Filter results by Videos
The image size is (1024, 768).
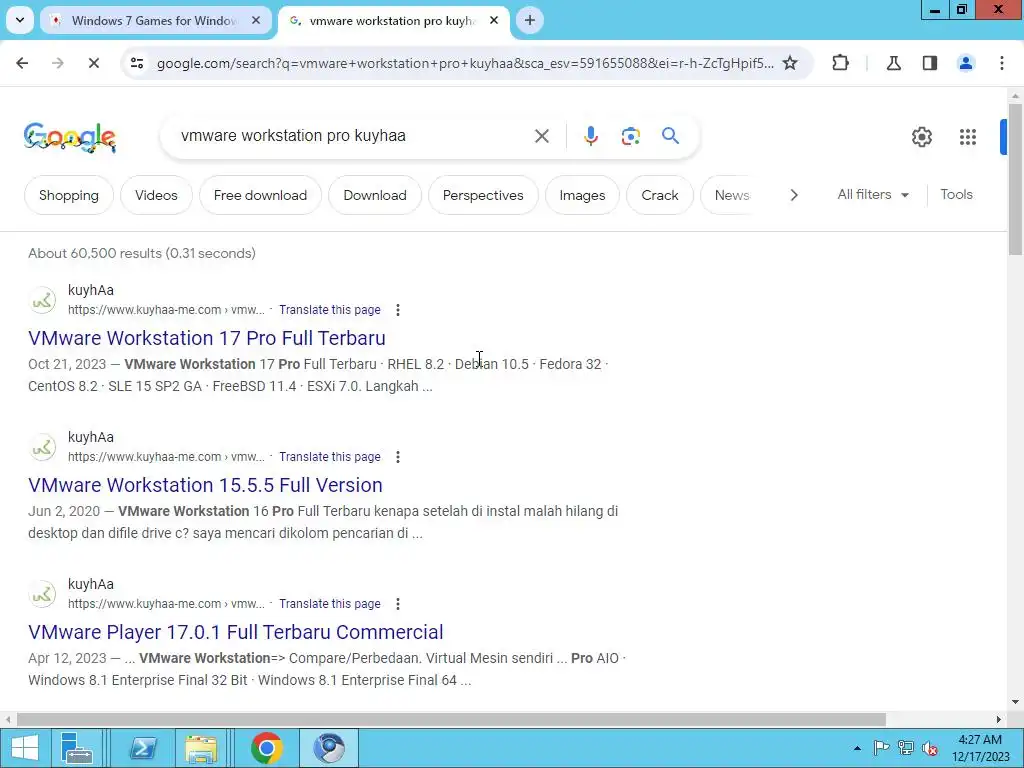(156, 195)
